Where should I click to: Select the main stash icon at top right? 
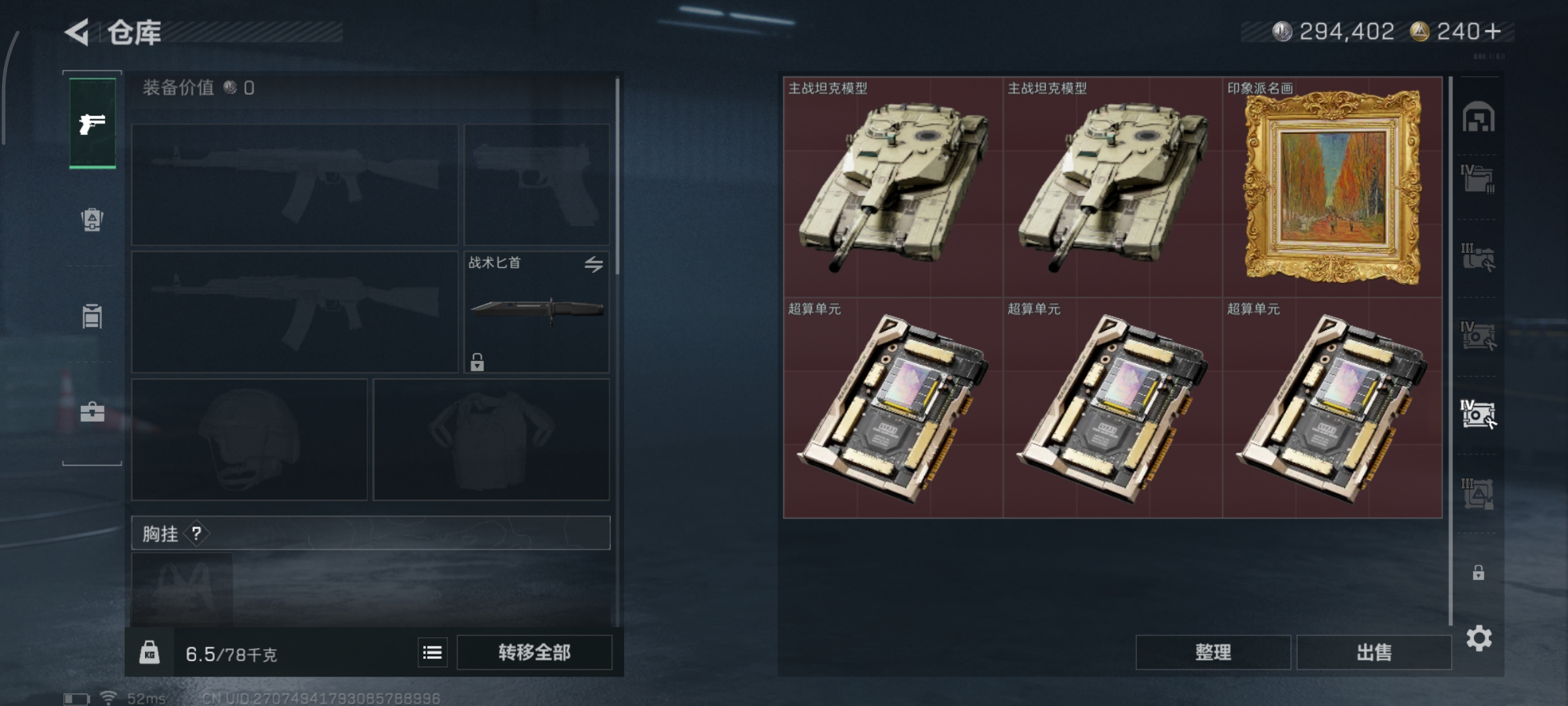pos(1478,117)
